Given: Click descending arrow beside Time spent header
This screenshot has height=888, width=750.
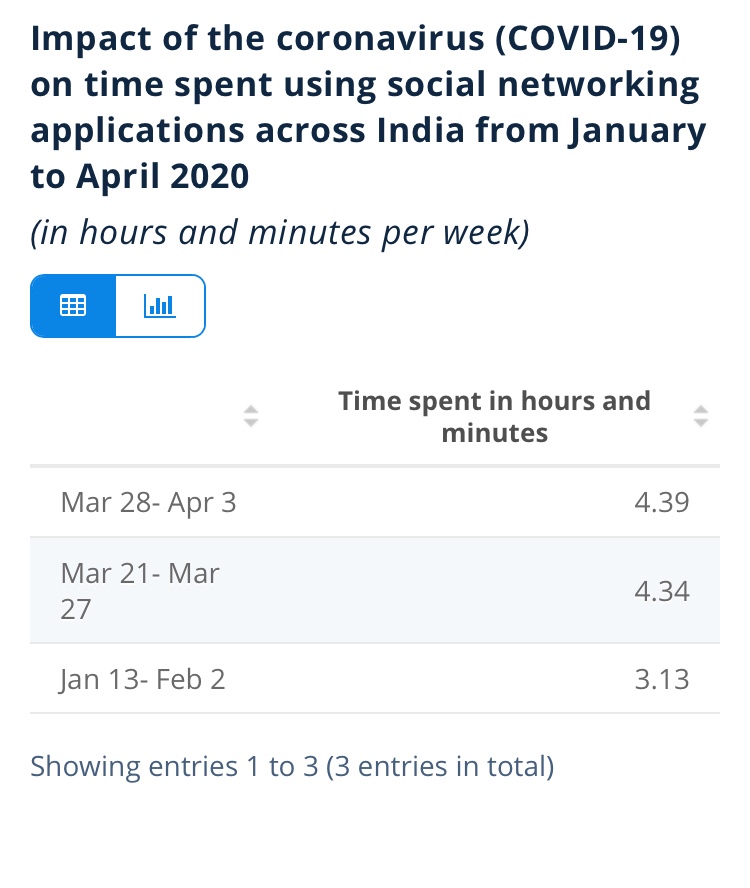Looking at the screenshot, I should tap(701, 424).
